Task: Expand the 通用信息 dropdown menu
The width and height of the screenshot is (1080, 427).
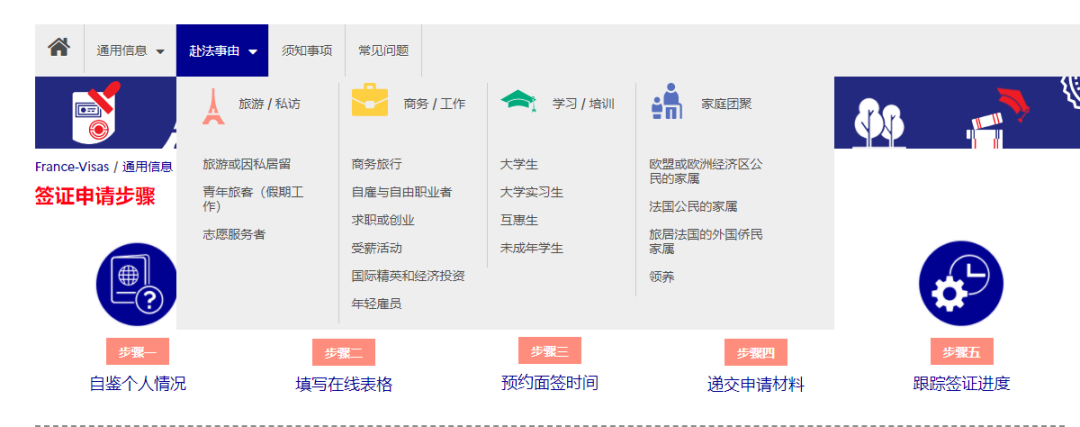Action: coord(130,51)
